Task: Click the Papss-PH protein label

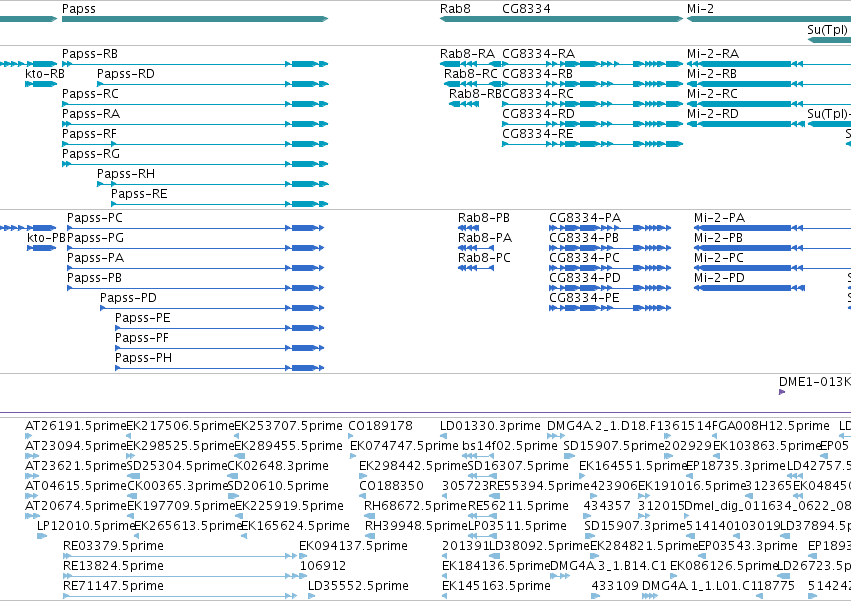Action: pos(143,358)
